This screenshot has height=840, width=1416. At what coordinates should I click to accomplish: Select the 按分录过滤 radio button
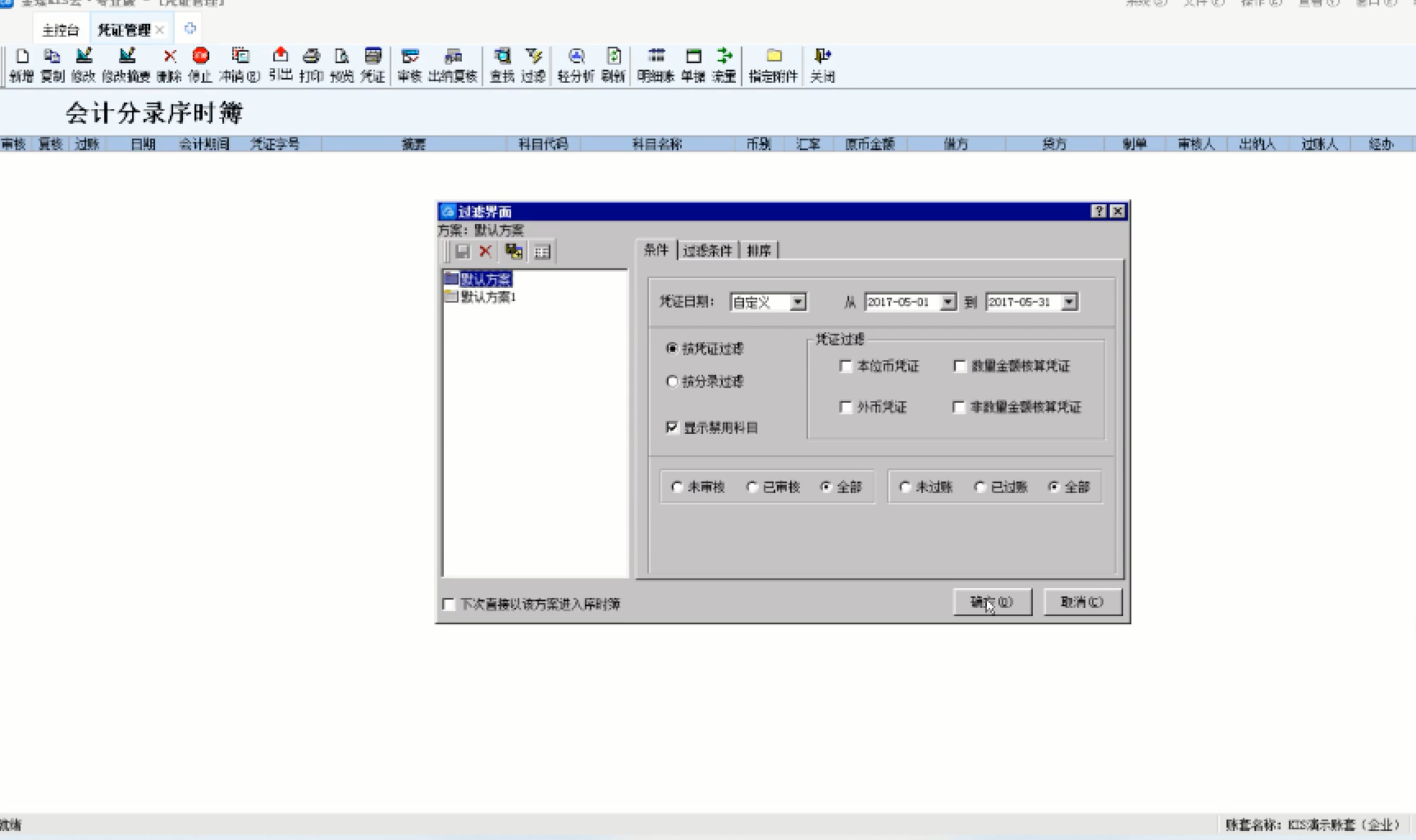(x=672, y=381)
